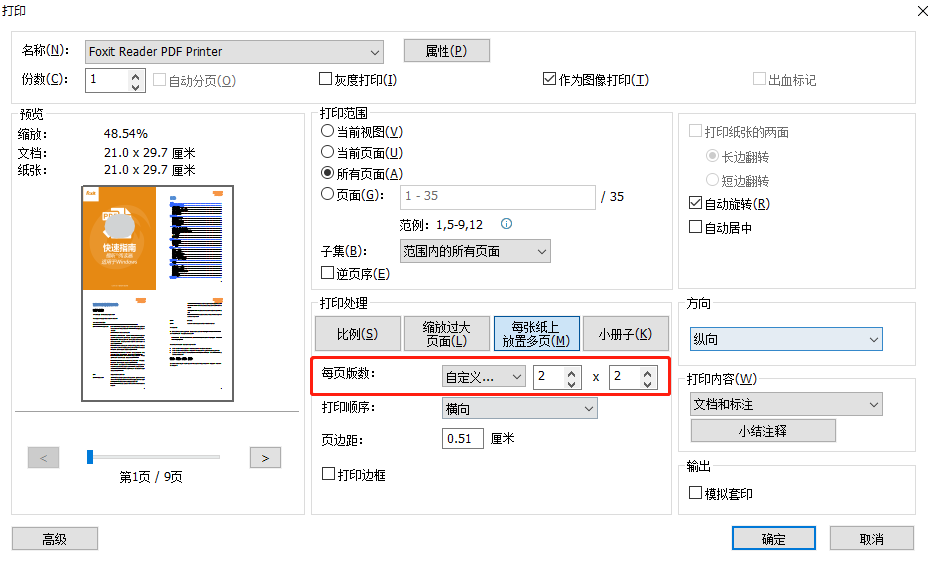The image size is (935, 569).
Task: Enable 打印边框 print border checkbox
Action: [x=328, y=474]
